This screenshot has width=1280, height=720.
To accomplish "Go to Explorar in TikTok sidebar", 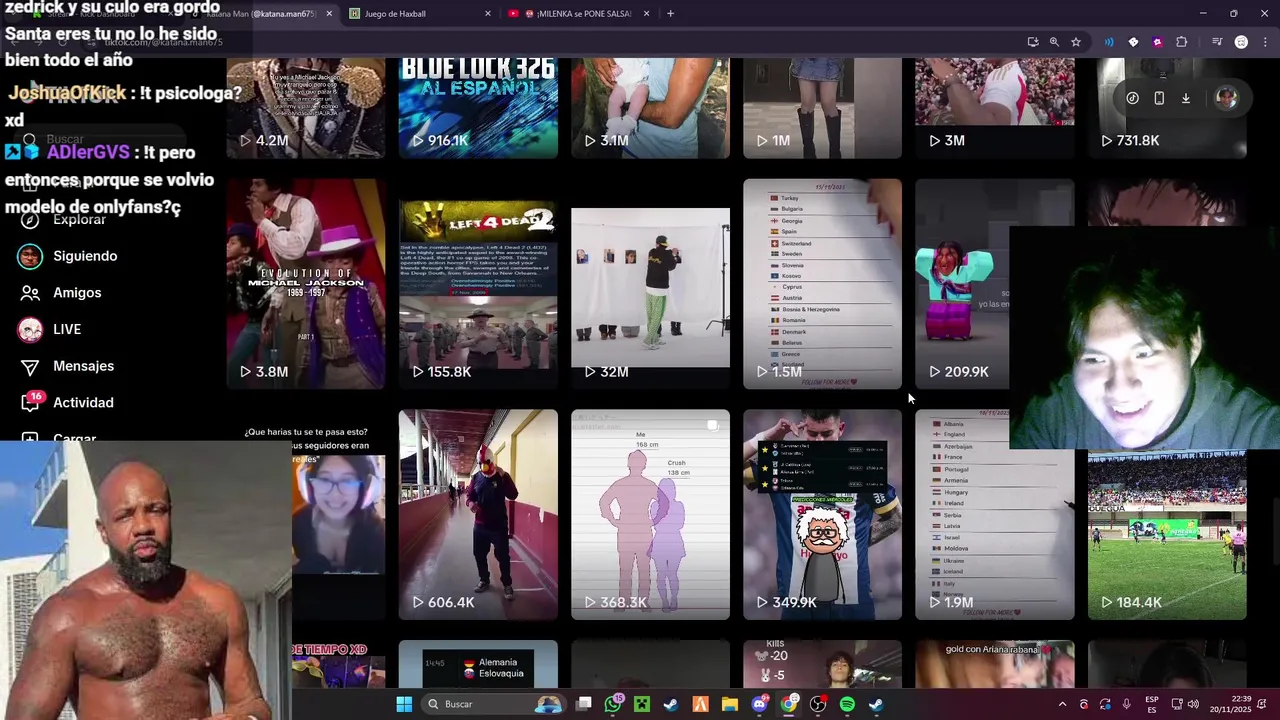I will click(x=79, y=220).
